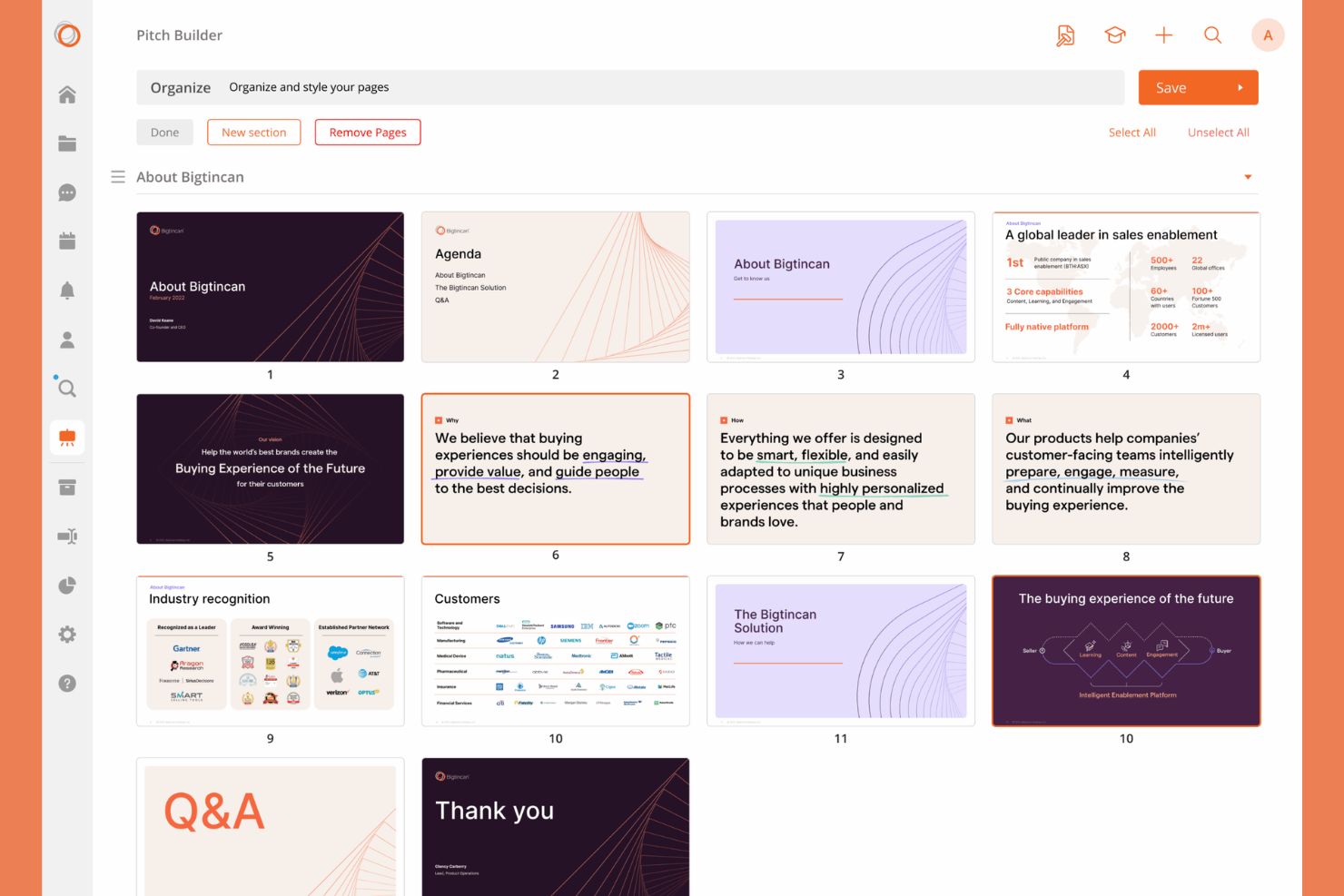The height and width of the screenshot is (896, 1344).
Task: Click the Bigtincan logo icon in sidebar
Action: click(x=67, y=34)
